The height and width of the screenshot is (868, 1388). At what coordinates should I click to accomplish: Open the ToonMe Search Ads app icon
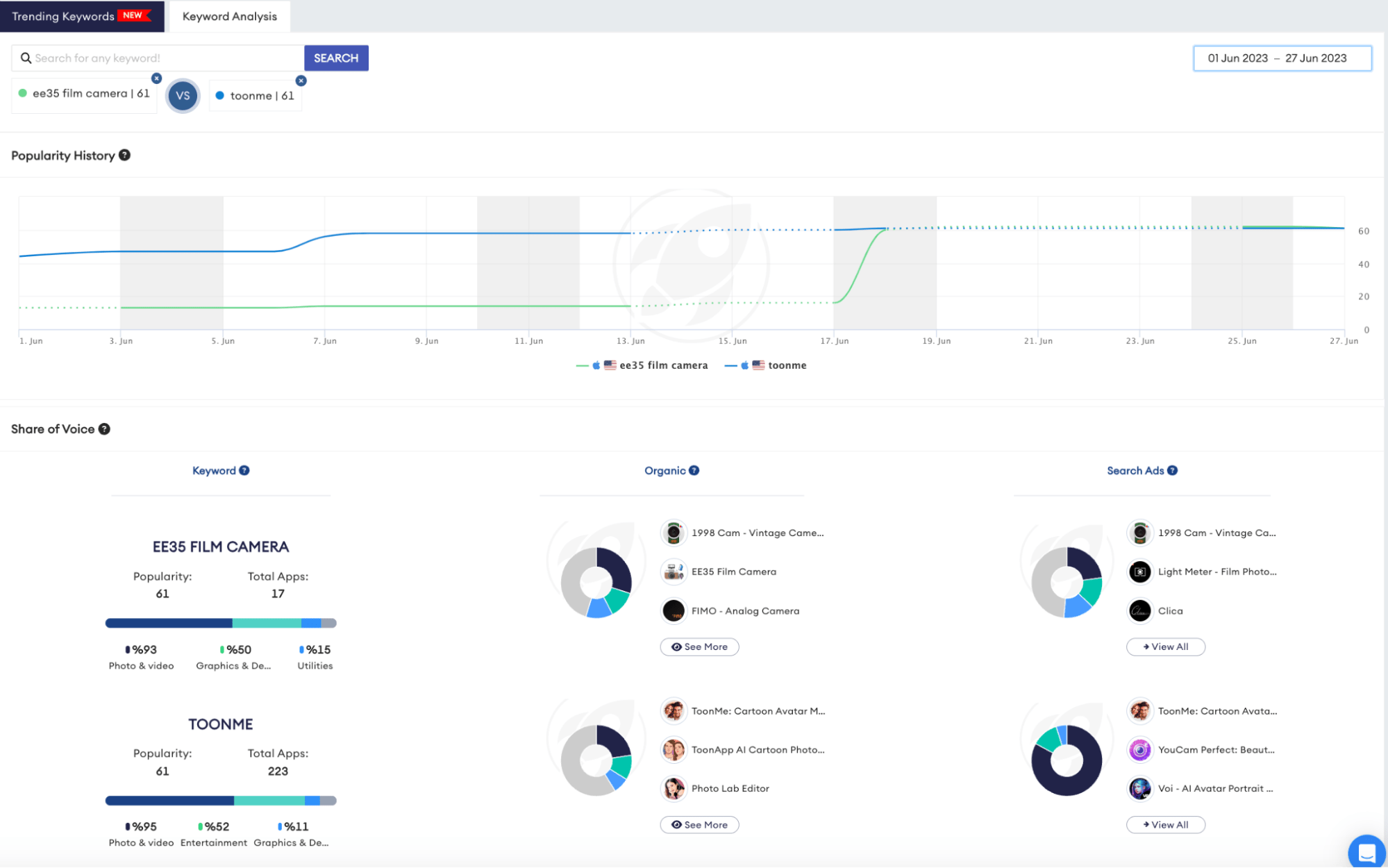click(1140, 711)
